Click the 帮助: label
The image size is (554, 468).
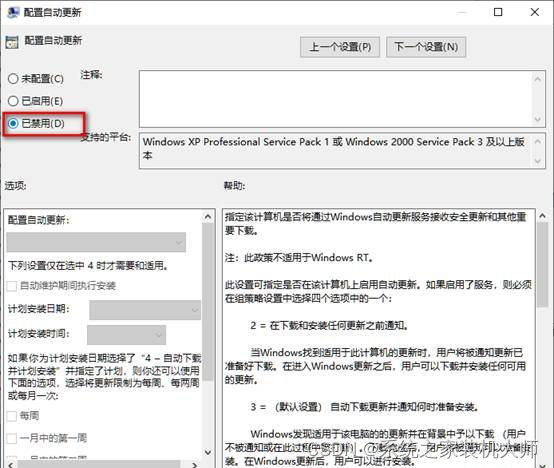pos(234,185)
